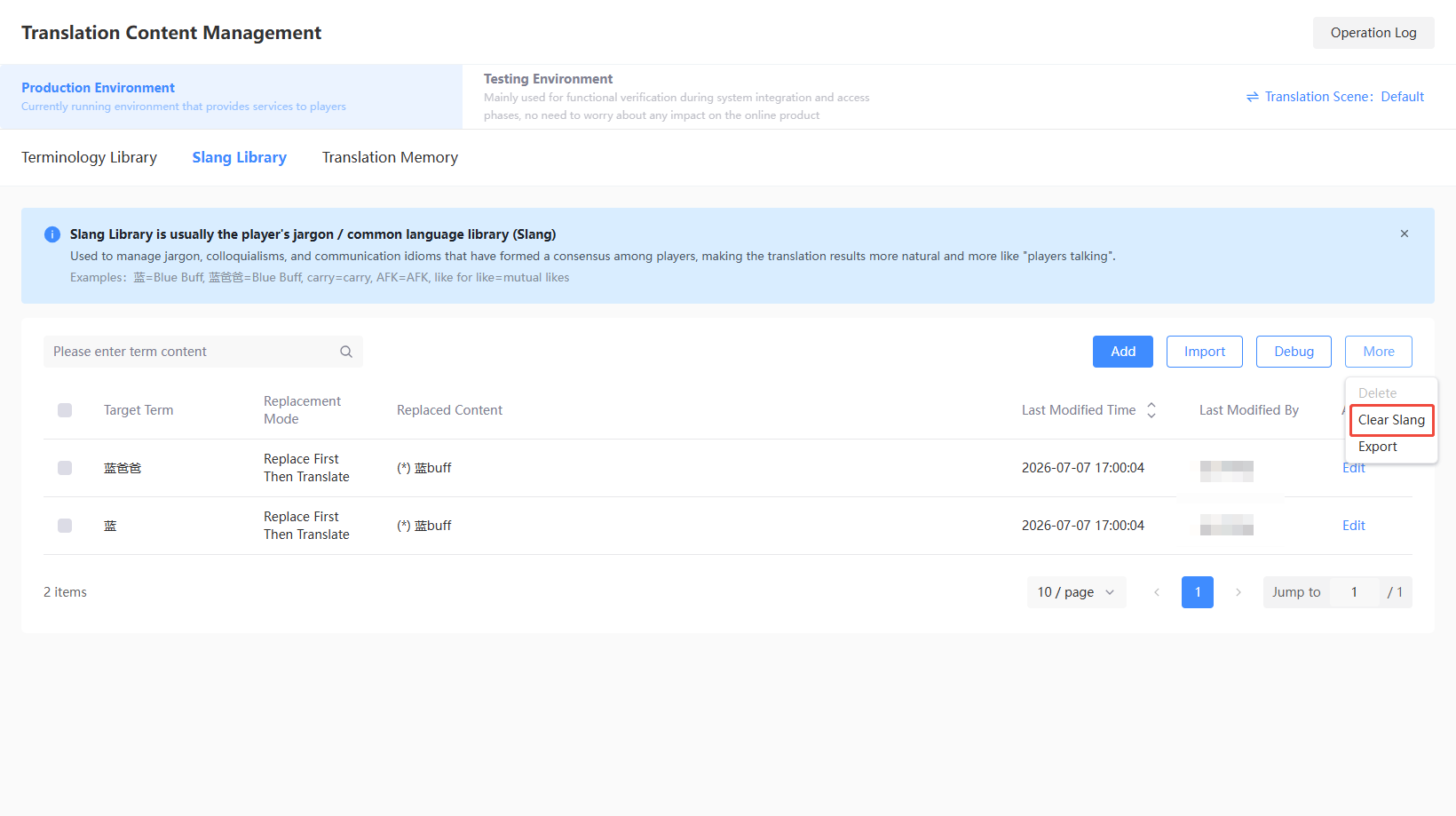The height and width of the screenshot is (816, 1456).
Task: Choose Clear Slang from the menu
Action: pos(1391,420)
